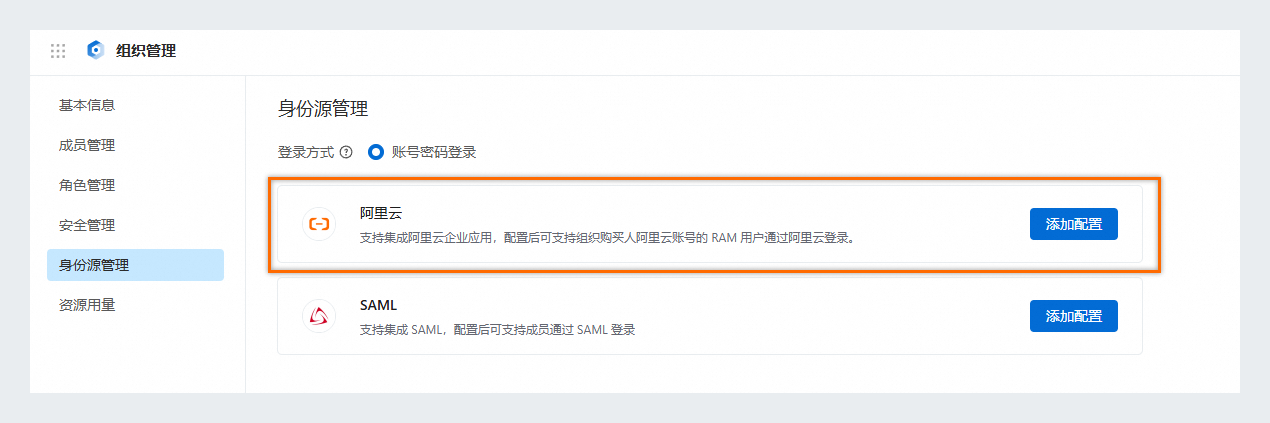Click the SAML login description text

[497, 329]
